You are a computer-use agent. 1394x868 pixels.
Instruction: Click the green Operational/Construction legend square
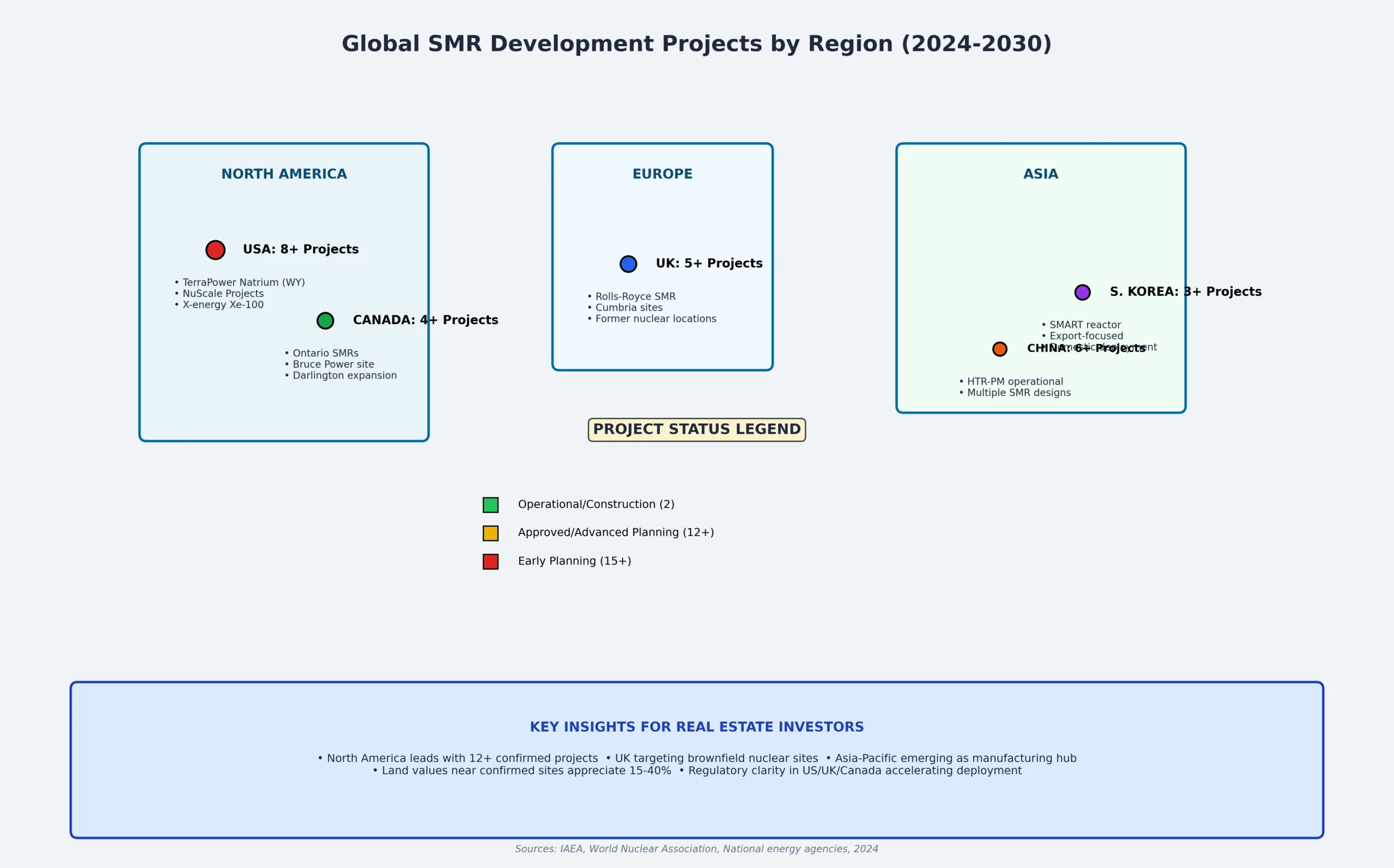point(491,505)
